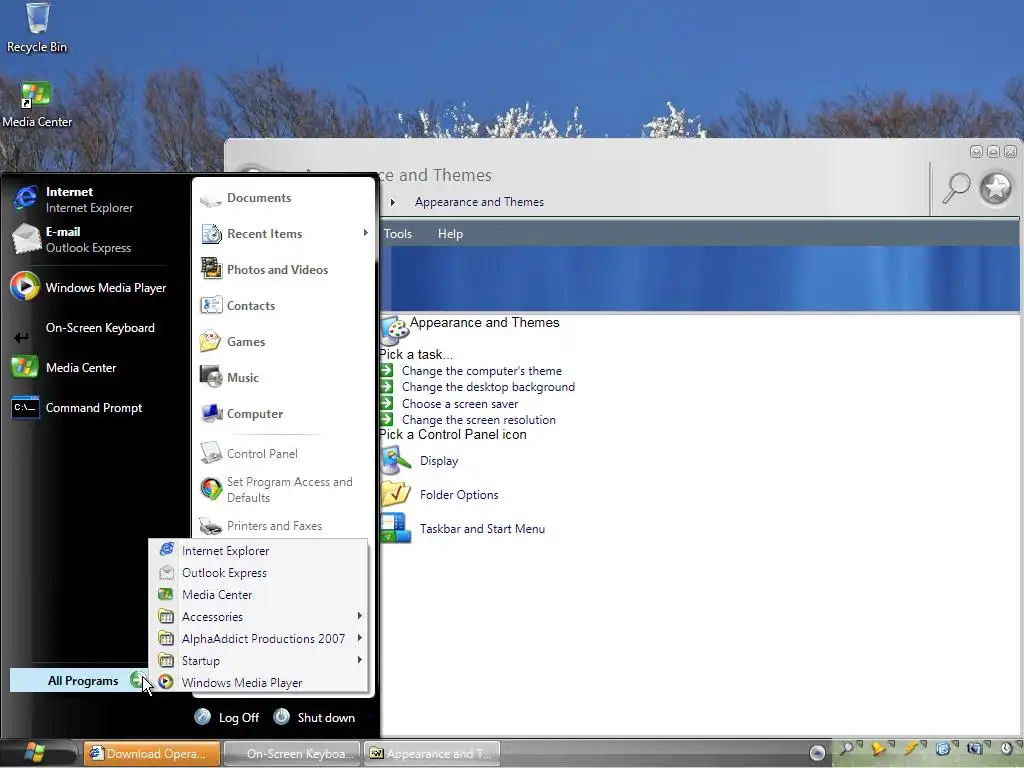Open the Folder Options control panel icon
The width and height of the screenshot is (1024, 768).
(x=440, y=495)
